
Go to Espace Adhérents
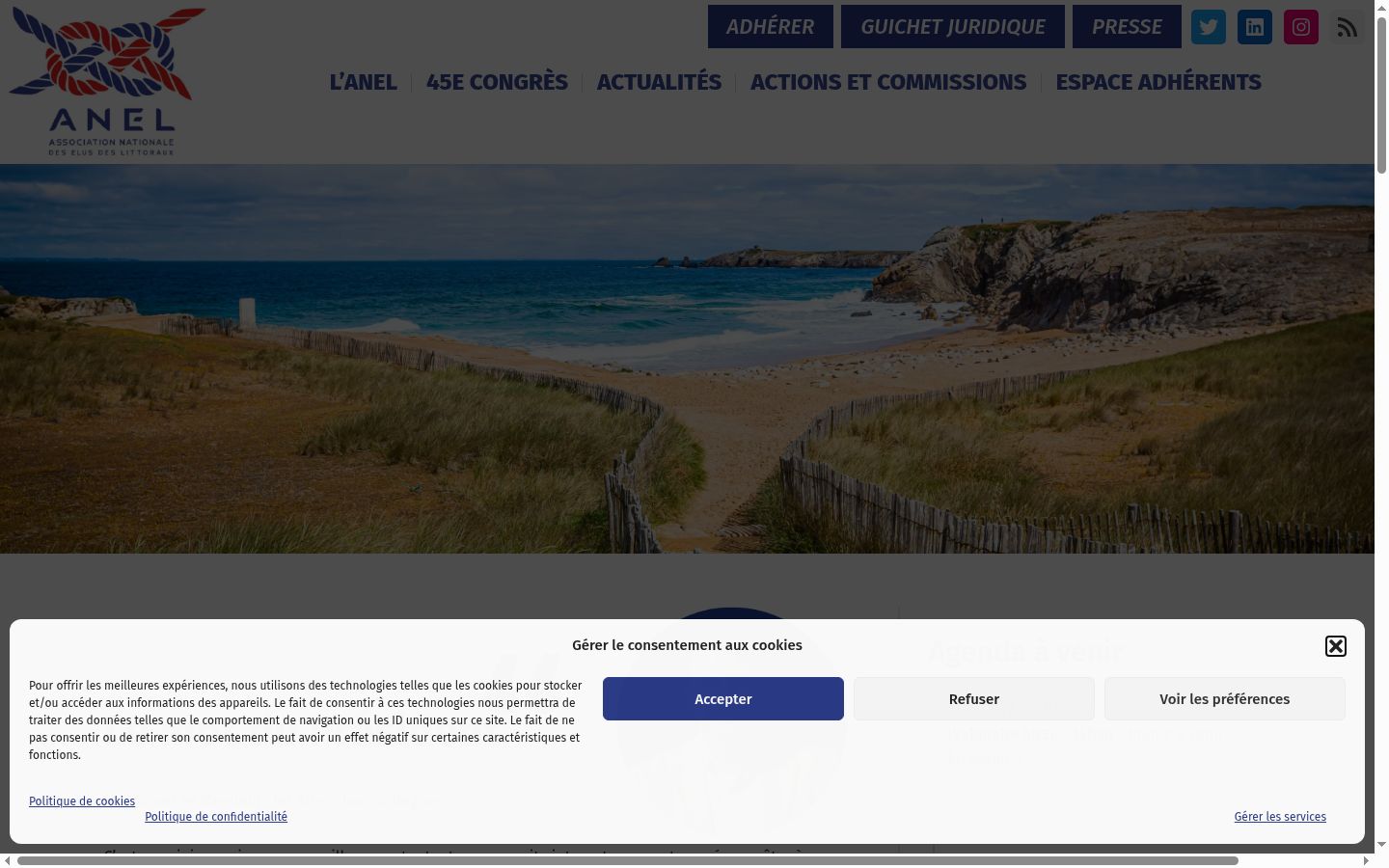pyautogui.click(x=1158, y=82)
